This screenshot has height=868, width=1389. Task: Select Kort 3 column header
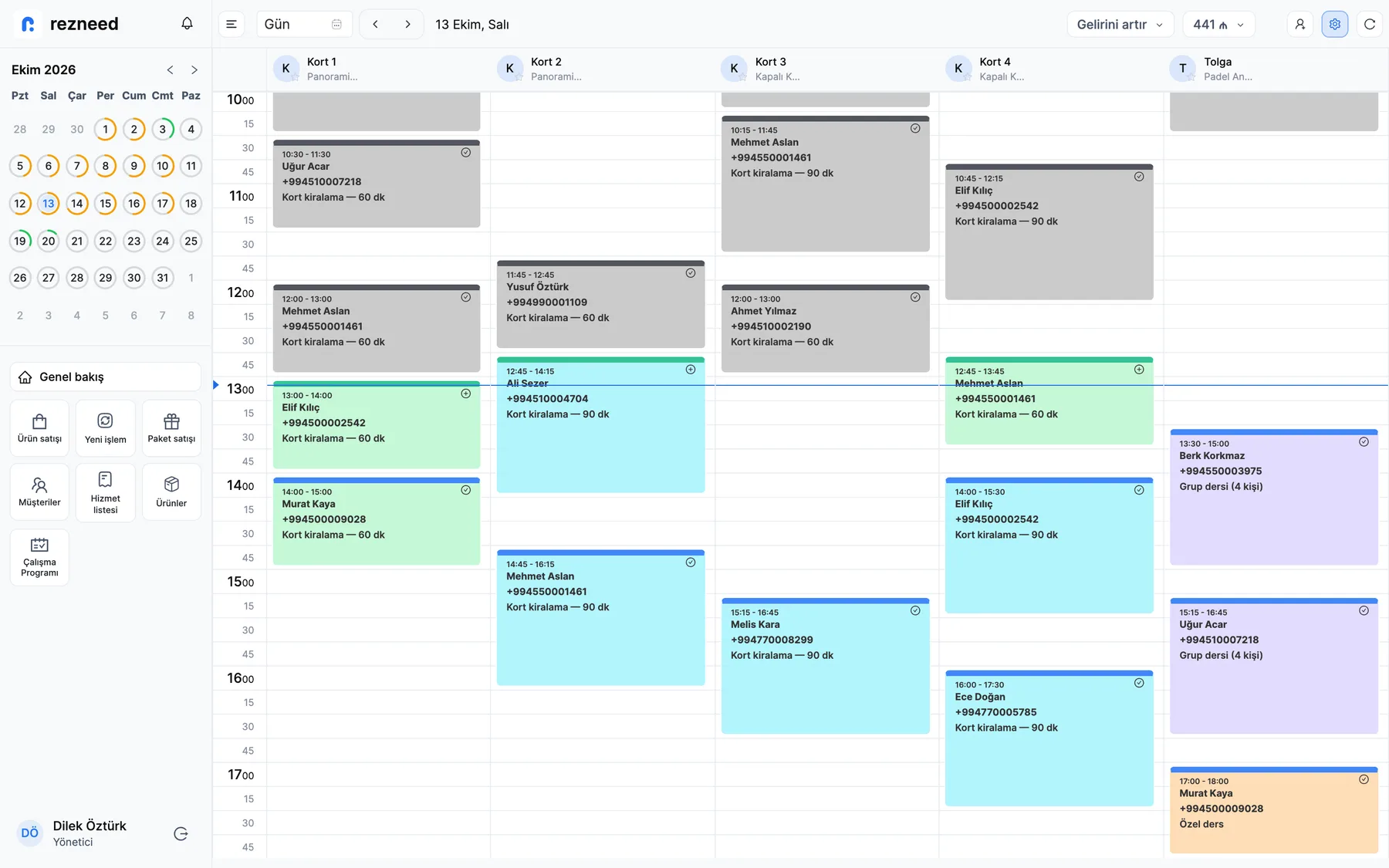(x=826, y=69)
